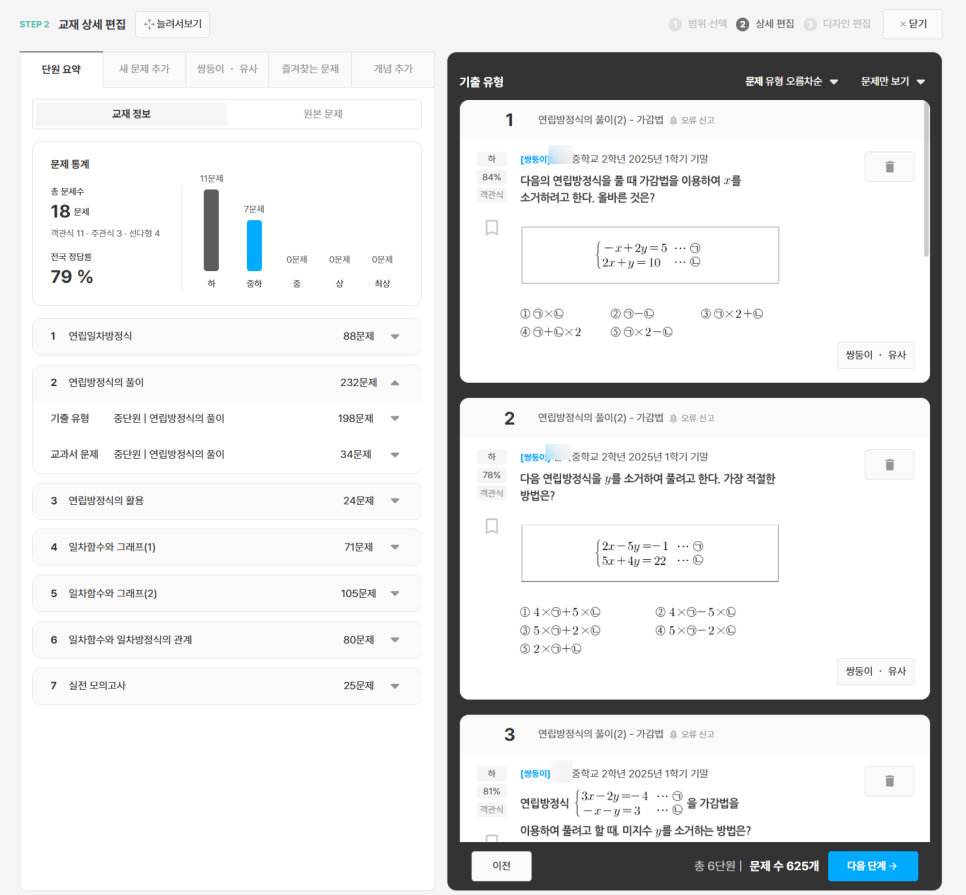The image size is (966, 895).
Task: Expand 교과서 문제 34문제 row
Action: click(x=227, y=455)
